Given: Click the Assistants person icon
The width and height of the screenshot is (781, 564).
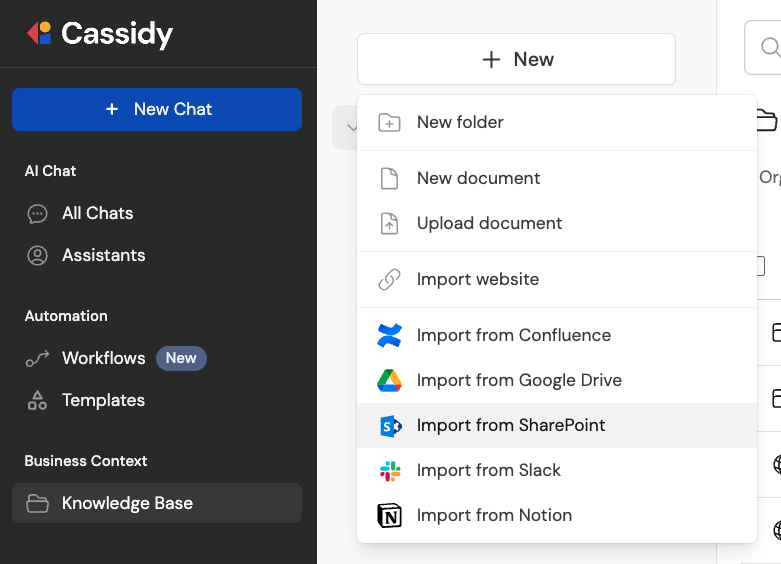Looking at the screenshot, I should [37, 256].
